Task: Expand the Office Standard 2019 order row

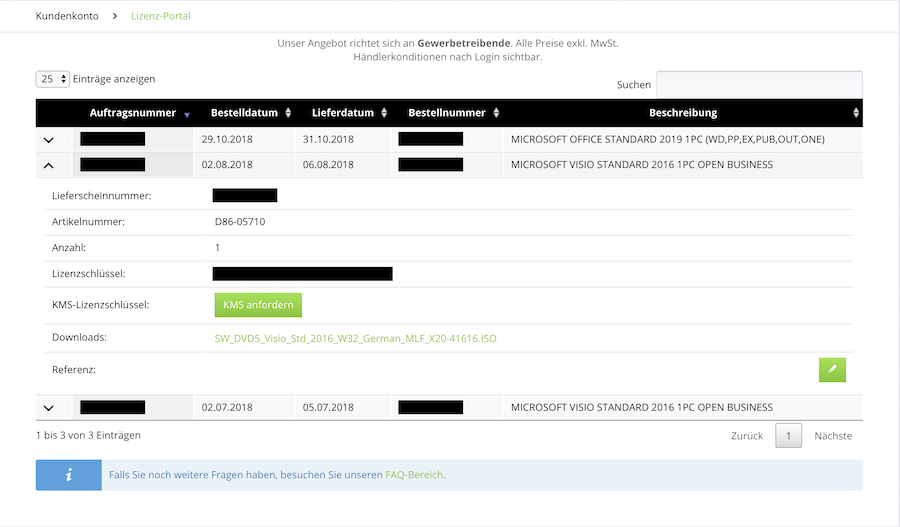Action: pos(48,140)
